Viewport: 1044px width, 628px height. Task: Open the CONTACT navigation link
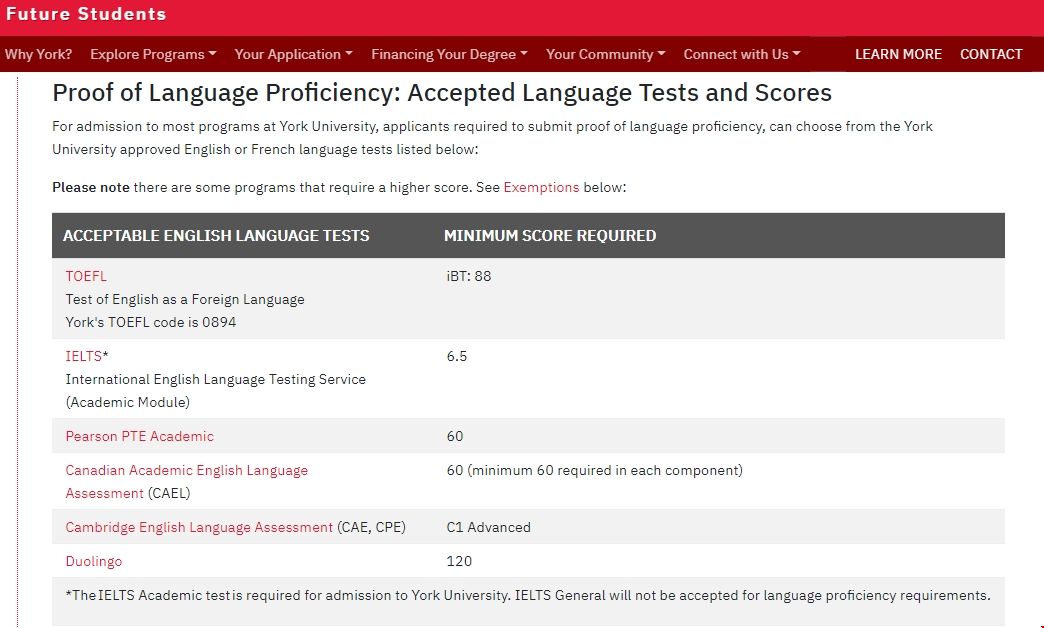991,54
